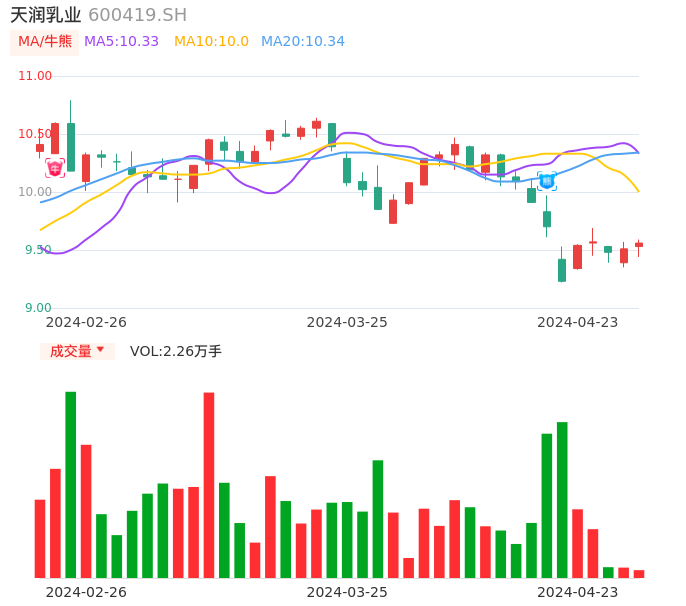This screenshot has height=606, width=686.
Task: Click the 9.00 price axis label
Action: click(x=38, y=308)
